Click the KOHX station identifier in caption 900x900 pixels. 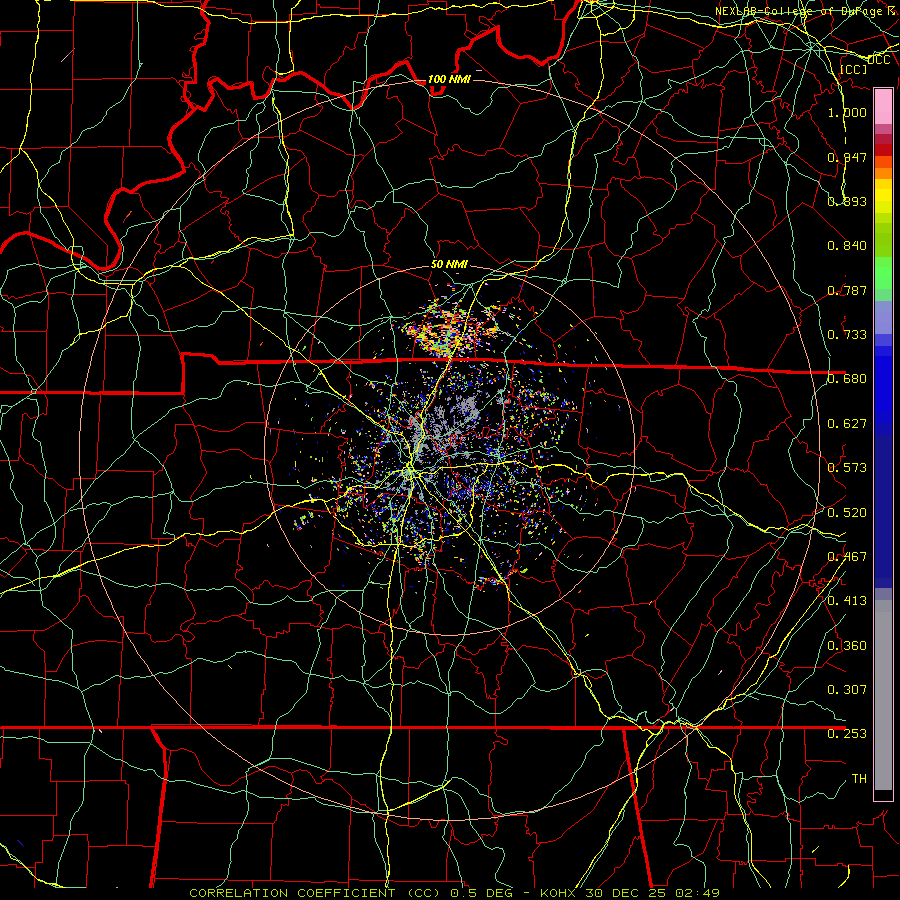click(558, 893)
